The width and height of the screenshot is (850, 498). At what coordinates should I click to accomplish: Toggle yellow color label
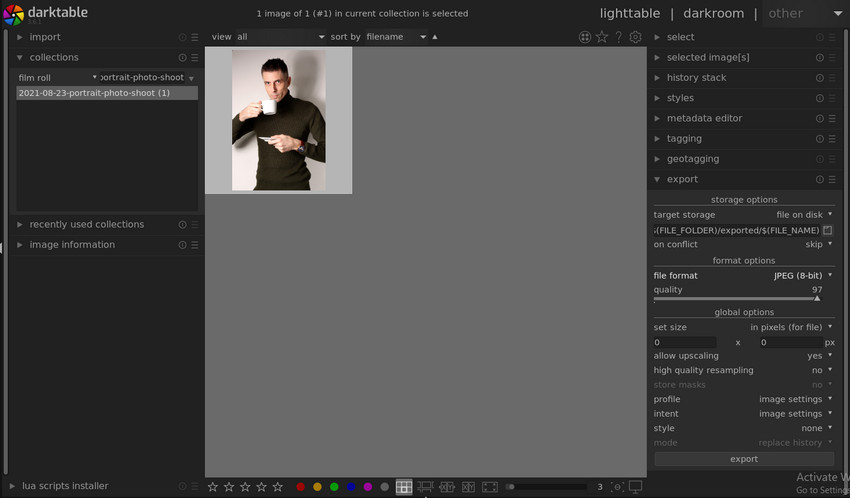(x=317, y=487)
